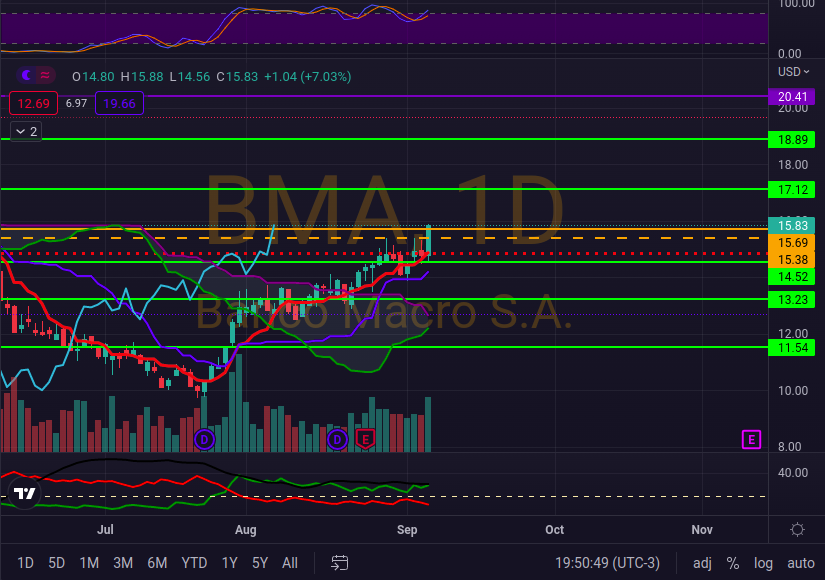This screenshot has width=825, height=580.
Task: Click the moon extended-hours session icon
Action: point(26,75)
